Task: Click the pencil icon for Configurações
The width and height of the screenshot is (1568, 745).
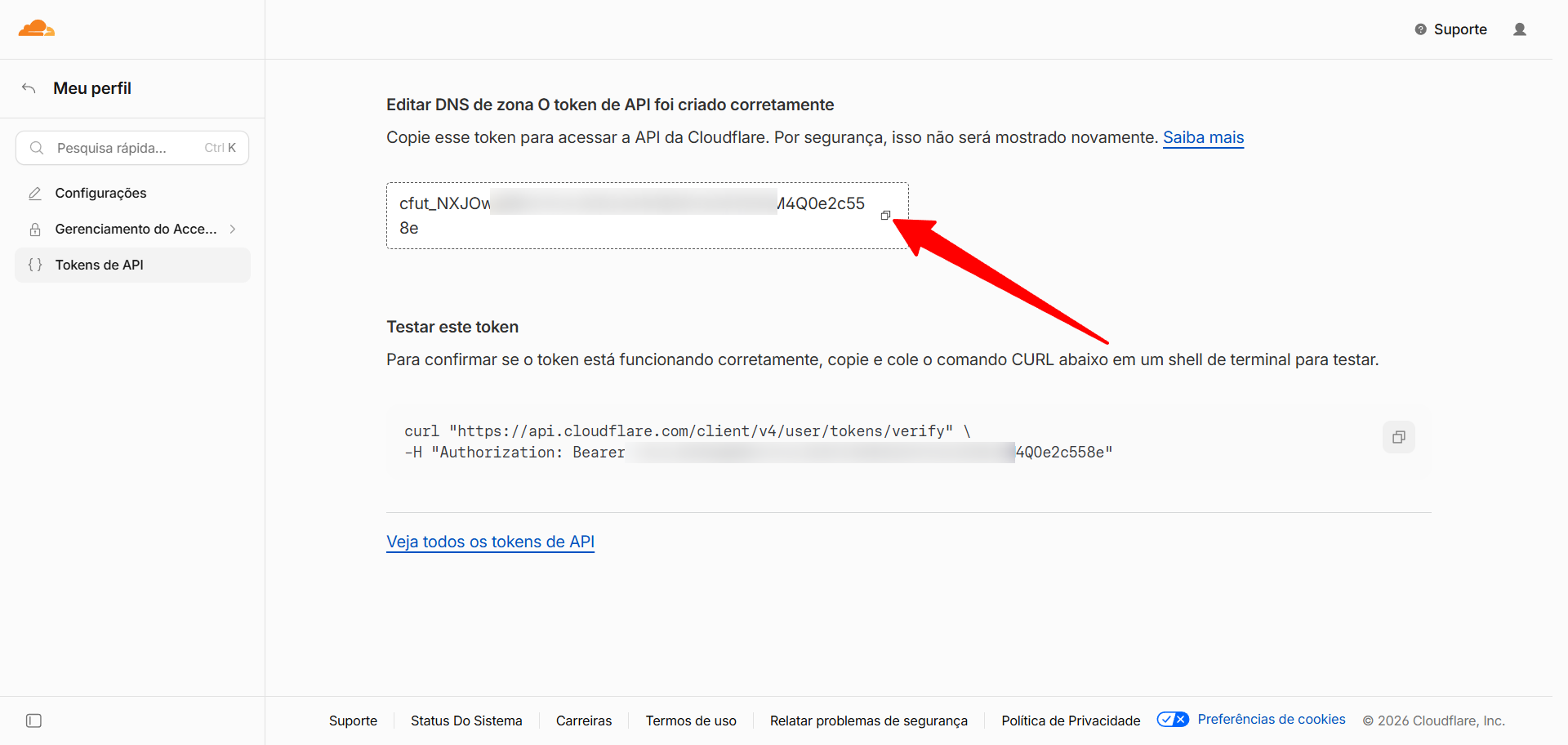Action: pos(35,194)
